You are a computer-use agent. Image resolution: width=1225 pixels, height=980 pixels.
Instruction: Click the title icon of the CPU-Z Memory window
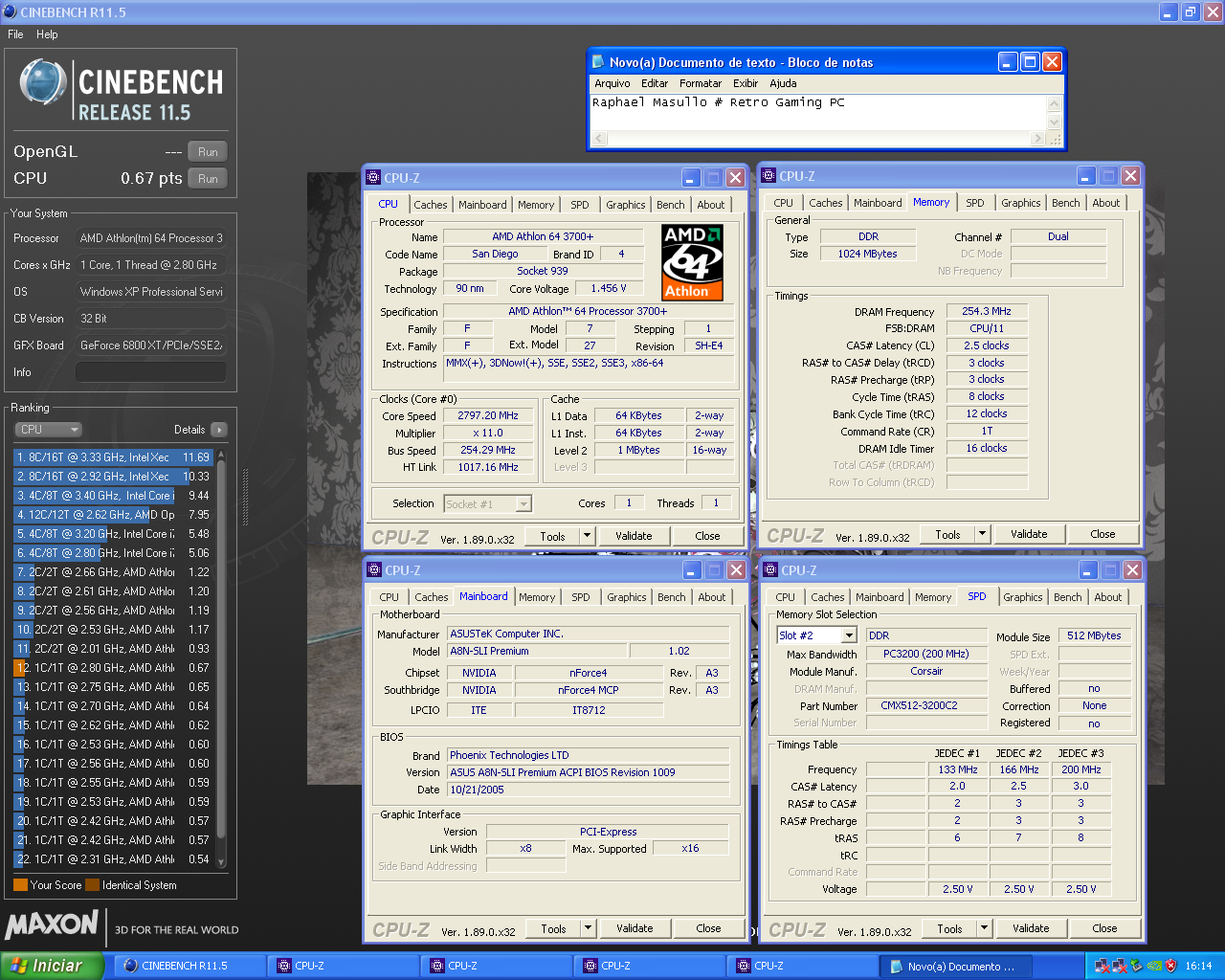click(768, 176)
